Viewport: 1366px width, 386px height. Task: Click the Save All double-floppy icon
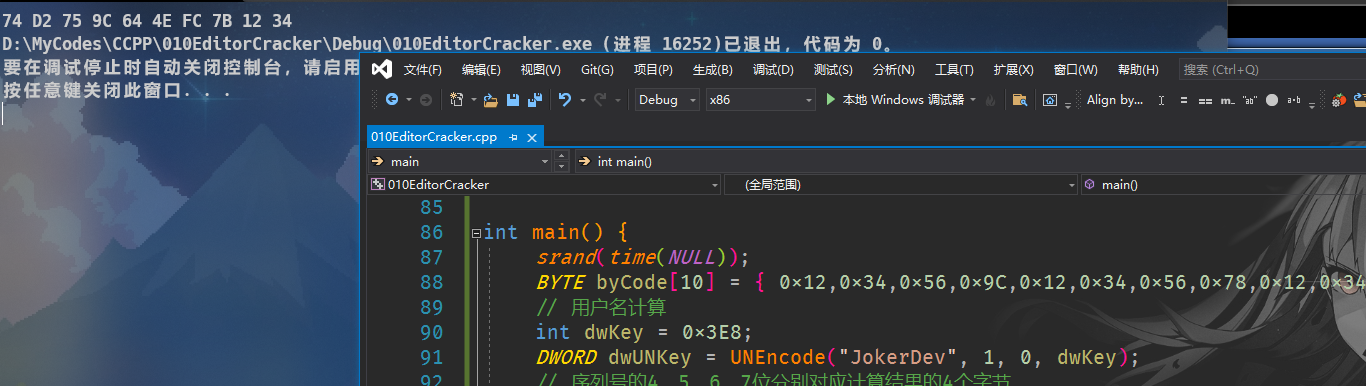535,100
